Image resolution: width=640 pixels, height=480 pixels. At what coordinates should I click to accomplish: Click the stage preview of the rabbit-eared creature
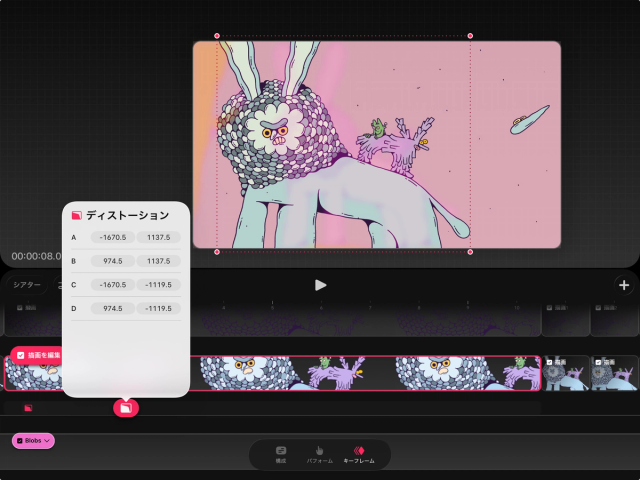click(377, 144)
